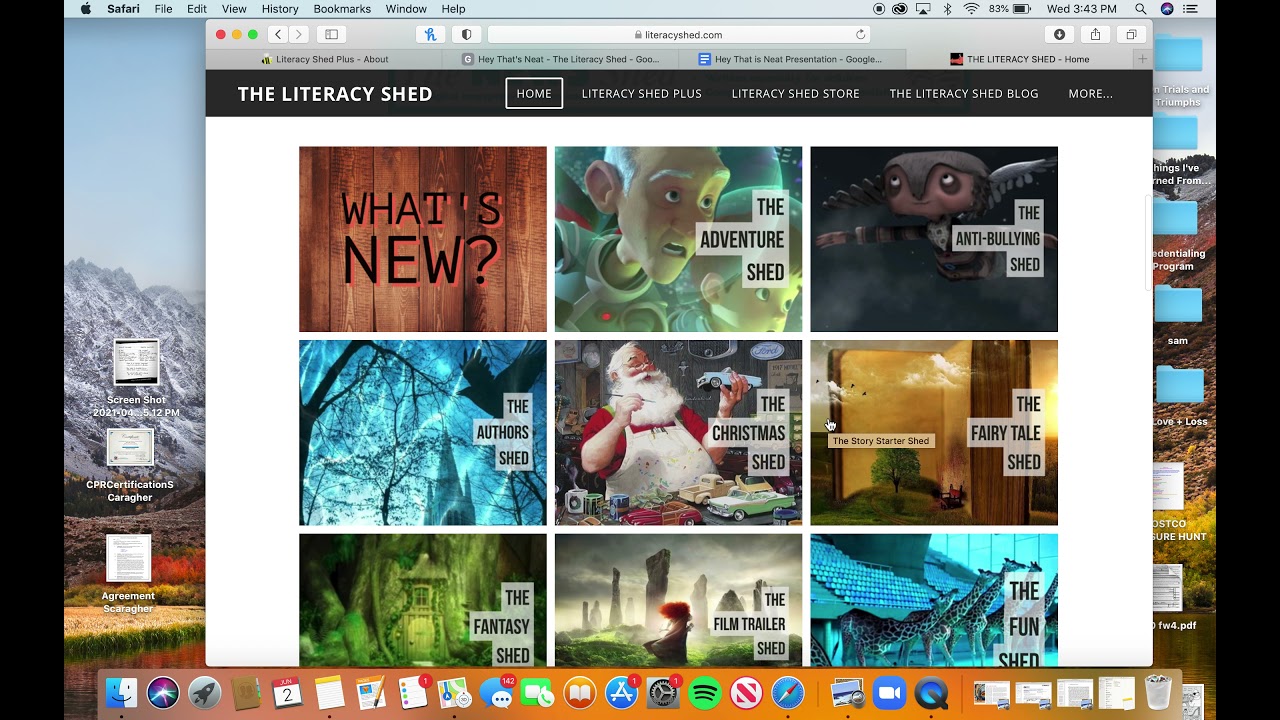Open LITERACY SHED PLUS nav link
Viewport: 1280px width, 720px height.
click(x=642, y=93)
